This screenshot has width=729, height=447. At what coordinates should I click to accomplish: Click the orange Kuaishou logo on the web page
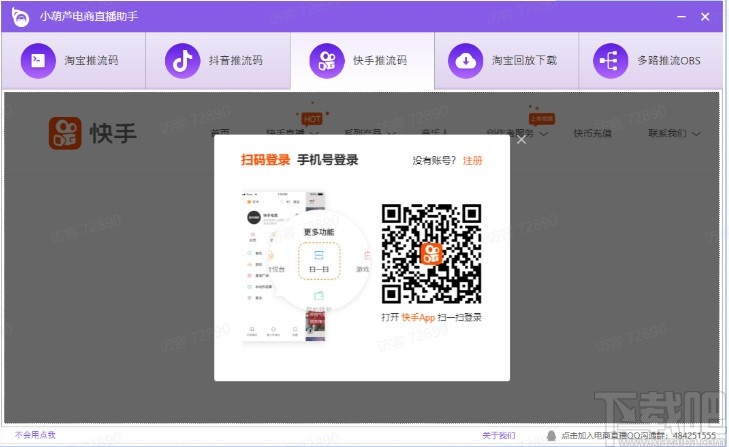(x=65, y=133)
